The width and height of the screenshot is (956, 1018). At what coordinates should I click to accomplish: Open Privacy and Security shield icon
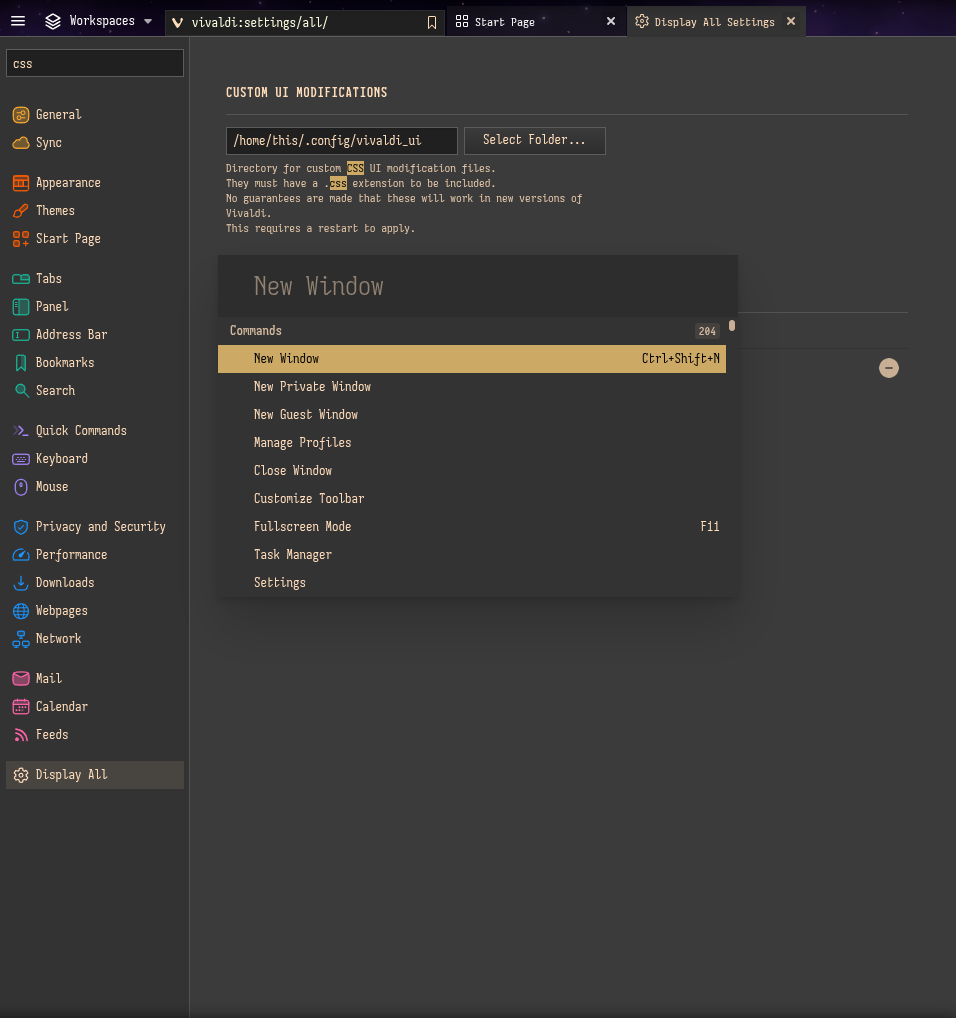(x=21, y=527)
